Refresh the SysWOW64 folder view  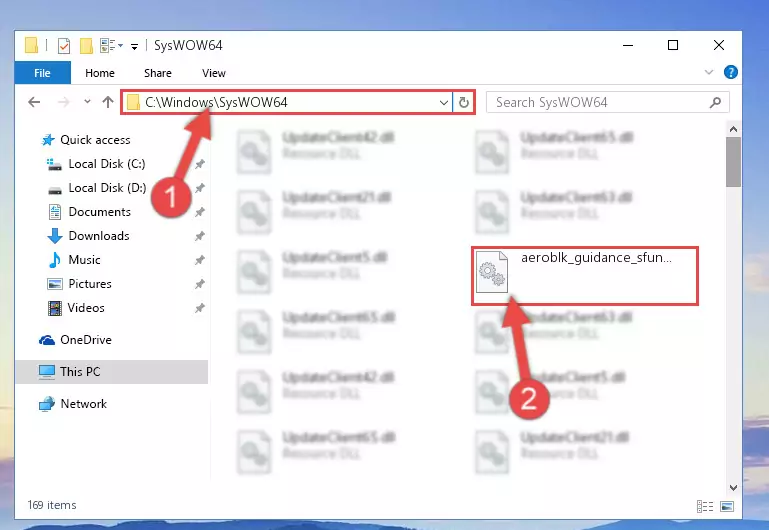coord(463,102)
